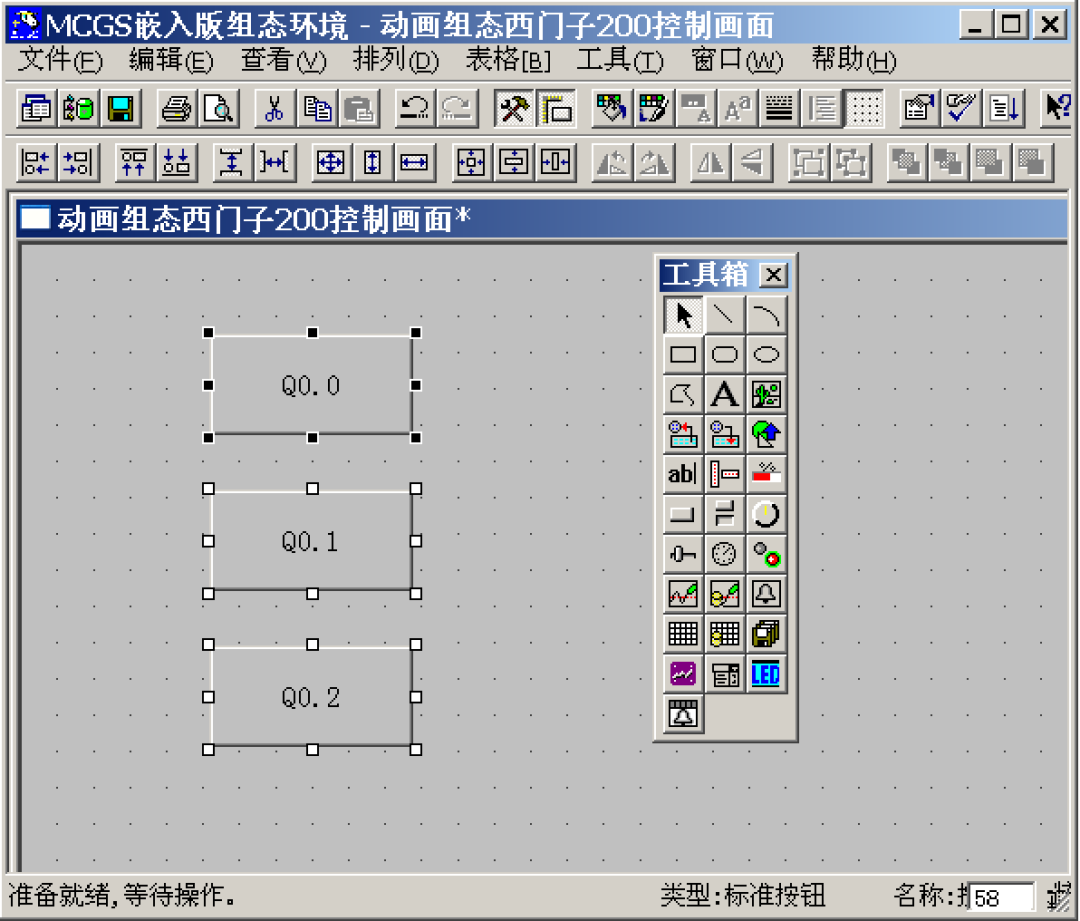The width and height of the screenshot is (1080, 921).
Task: Make selected objects the same size
Action: point(331,163)
